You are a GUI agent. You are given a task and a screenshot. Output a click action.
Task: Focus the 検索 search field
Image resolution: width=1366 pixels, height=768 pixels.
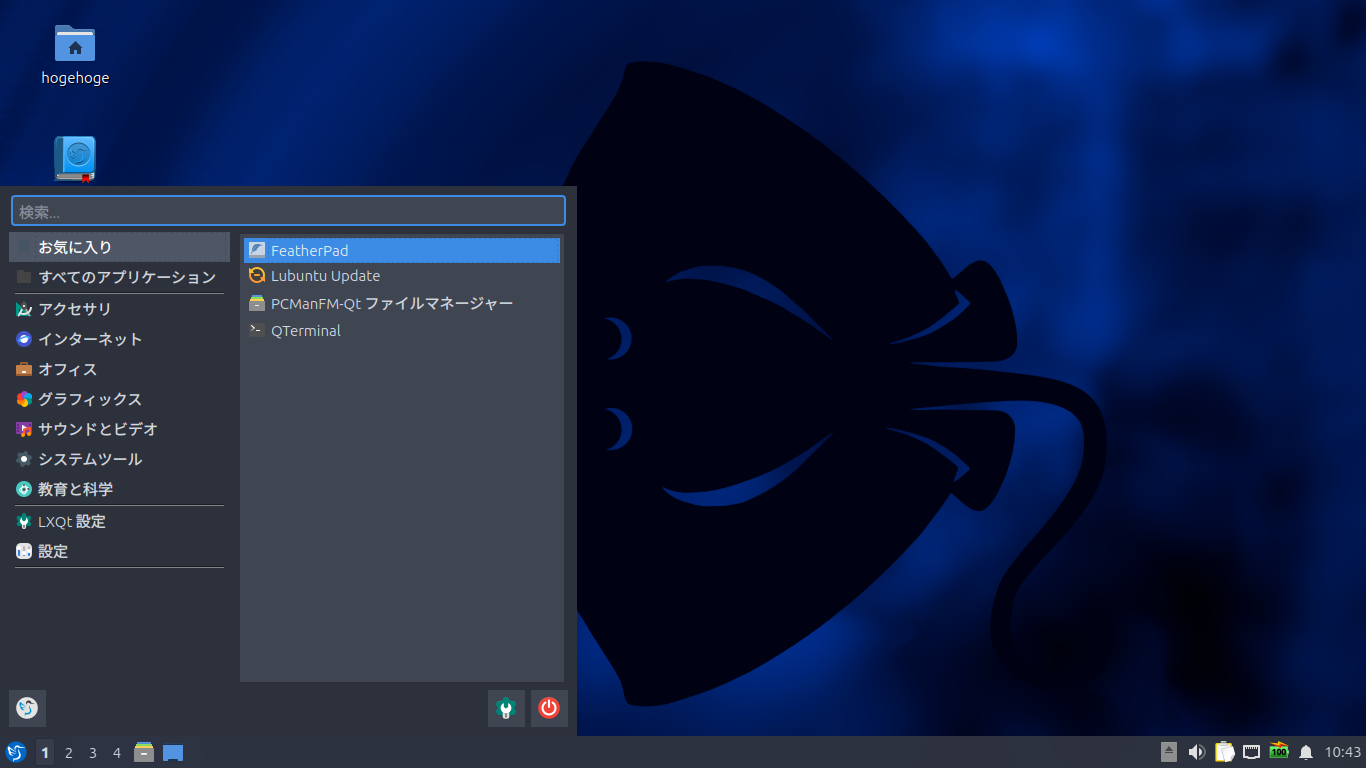tap(288, 211)
